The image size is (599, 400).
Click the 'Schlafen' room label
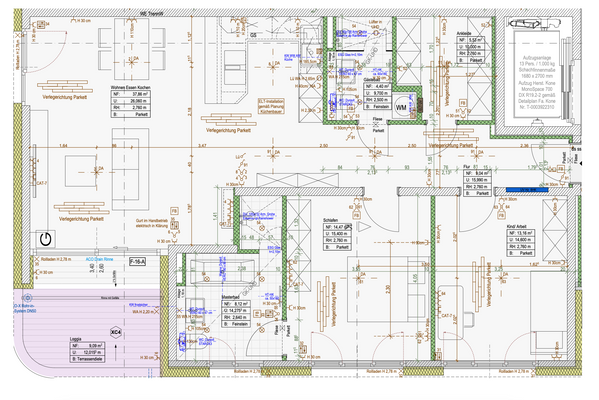click(x=330, y=220)
